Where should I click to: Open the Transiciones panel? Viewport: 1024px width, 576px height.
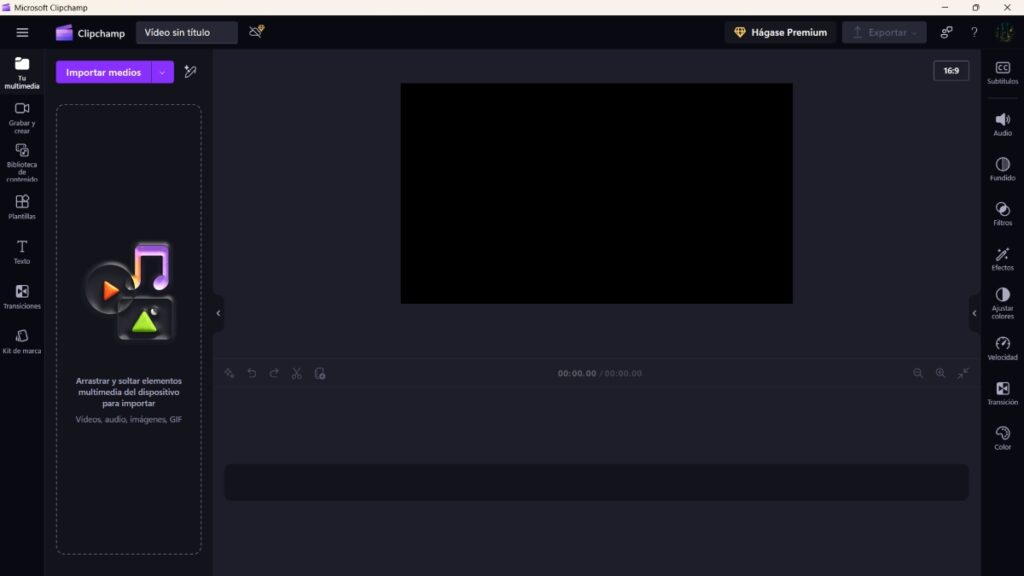tap(21, 298)
